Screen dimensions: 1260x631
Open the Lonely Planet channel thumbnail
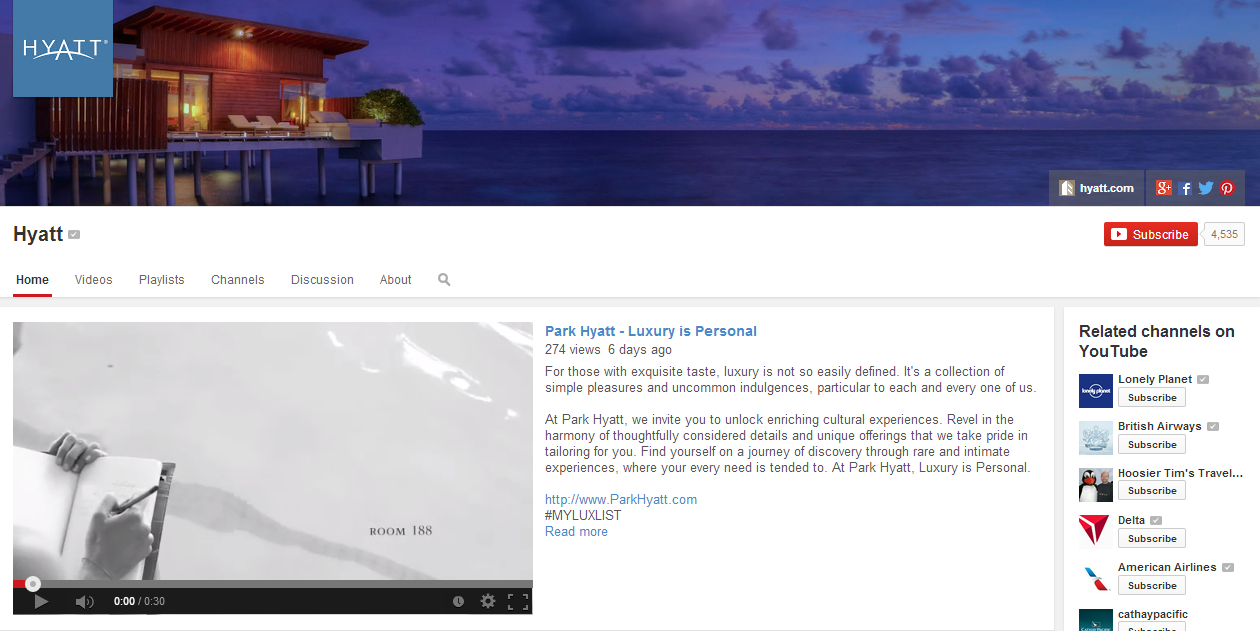(1096, 391)
